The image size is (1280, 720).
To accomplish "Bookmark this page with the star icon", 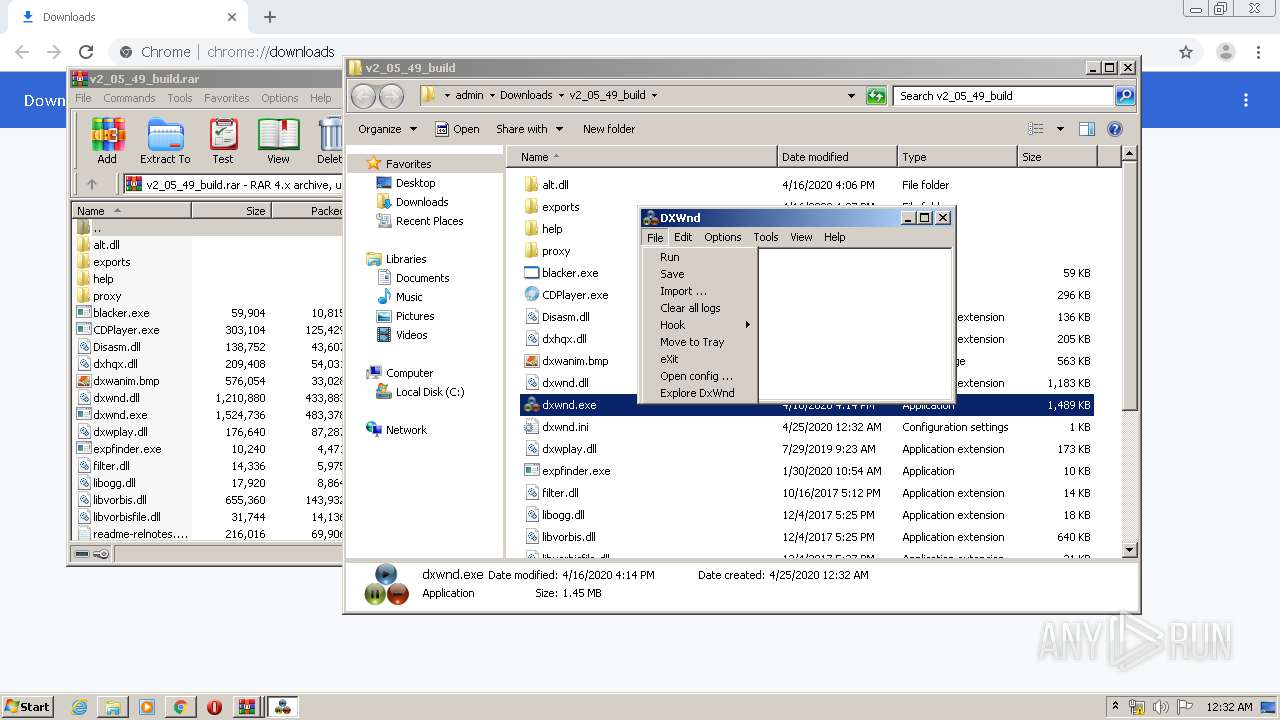I will pos(1186,52).
